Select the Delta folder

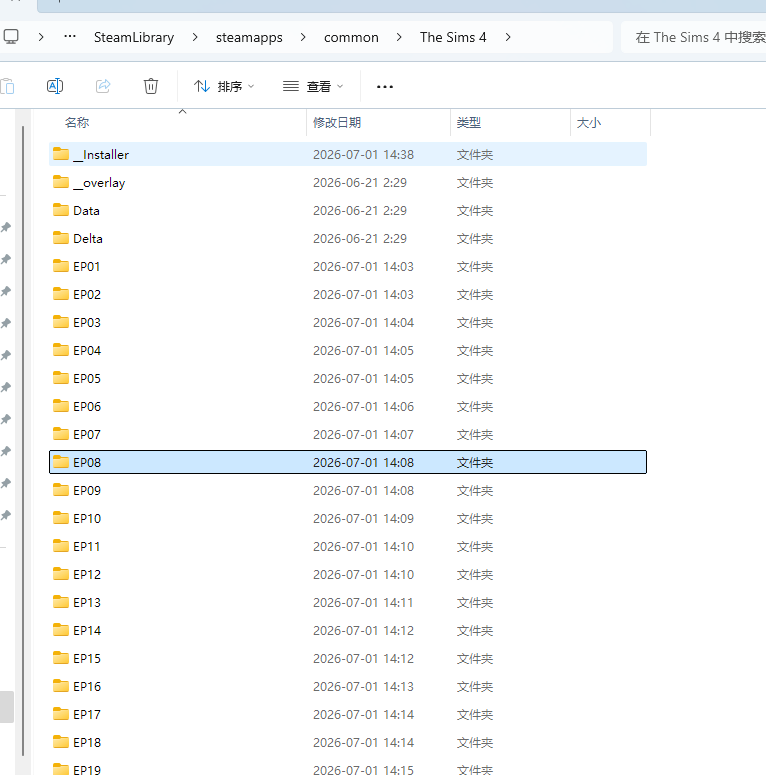point(348,238)
